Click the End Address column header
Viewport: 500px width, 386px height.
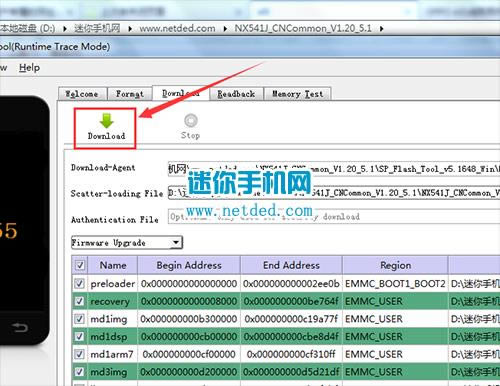(x=291, y=265)
